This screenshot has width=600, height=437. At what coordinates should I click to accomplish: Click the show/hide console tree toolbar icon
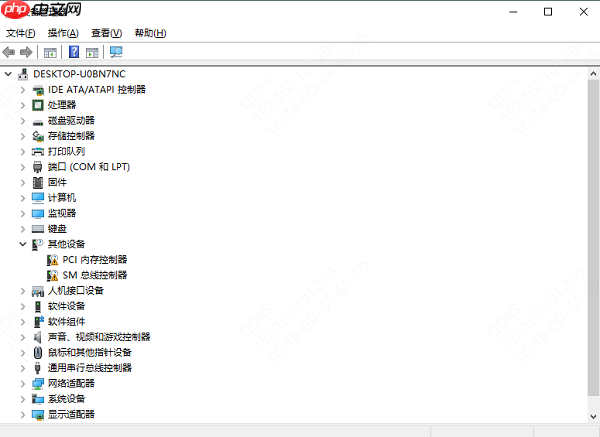pos(50,52)
